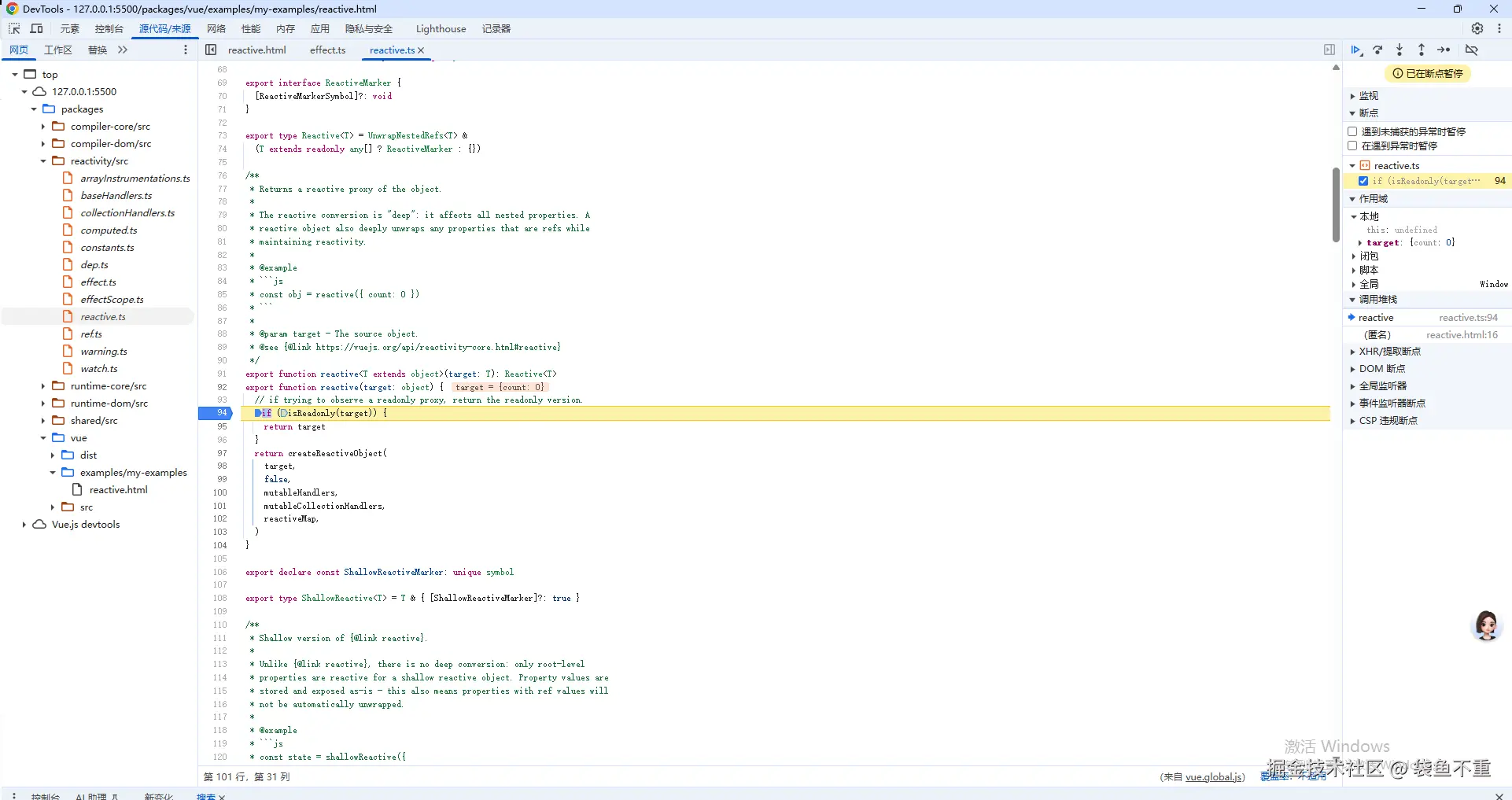Open effect.ts in the file tree
This screenshot has height=800, width=1512.
coord(98,282)
